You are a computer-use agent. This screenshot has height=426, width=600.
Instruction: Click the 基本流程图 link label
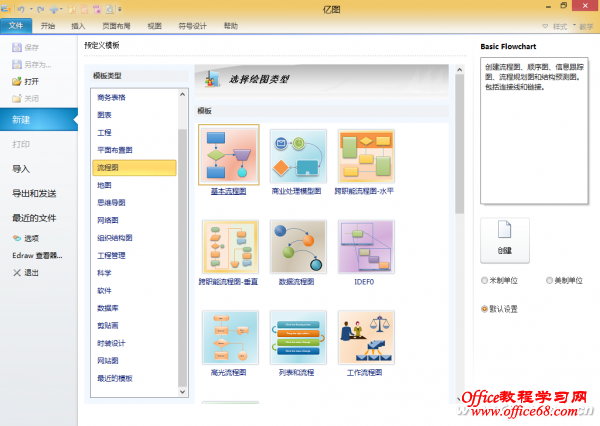(228, 191)
